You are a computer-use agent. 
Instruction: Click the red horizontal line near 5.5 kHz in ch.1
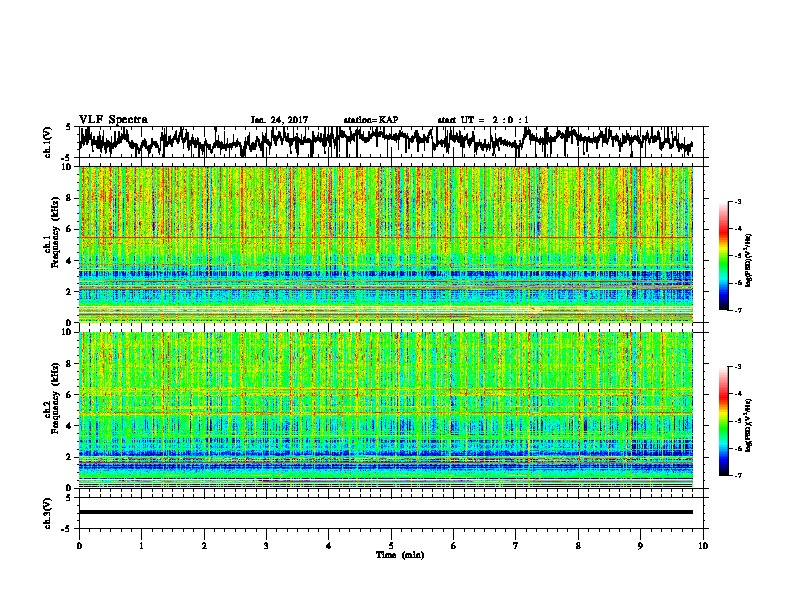tap(385, 237)
